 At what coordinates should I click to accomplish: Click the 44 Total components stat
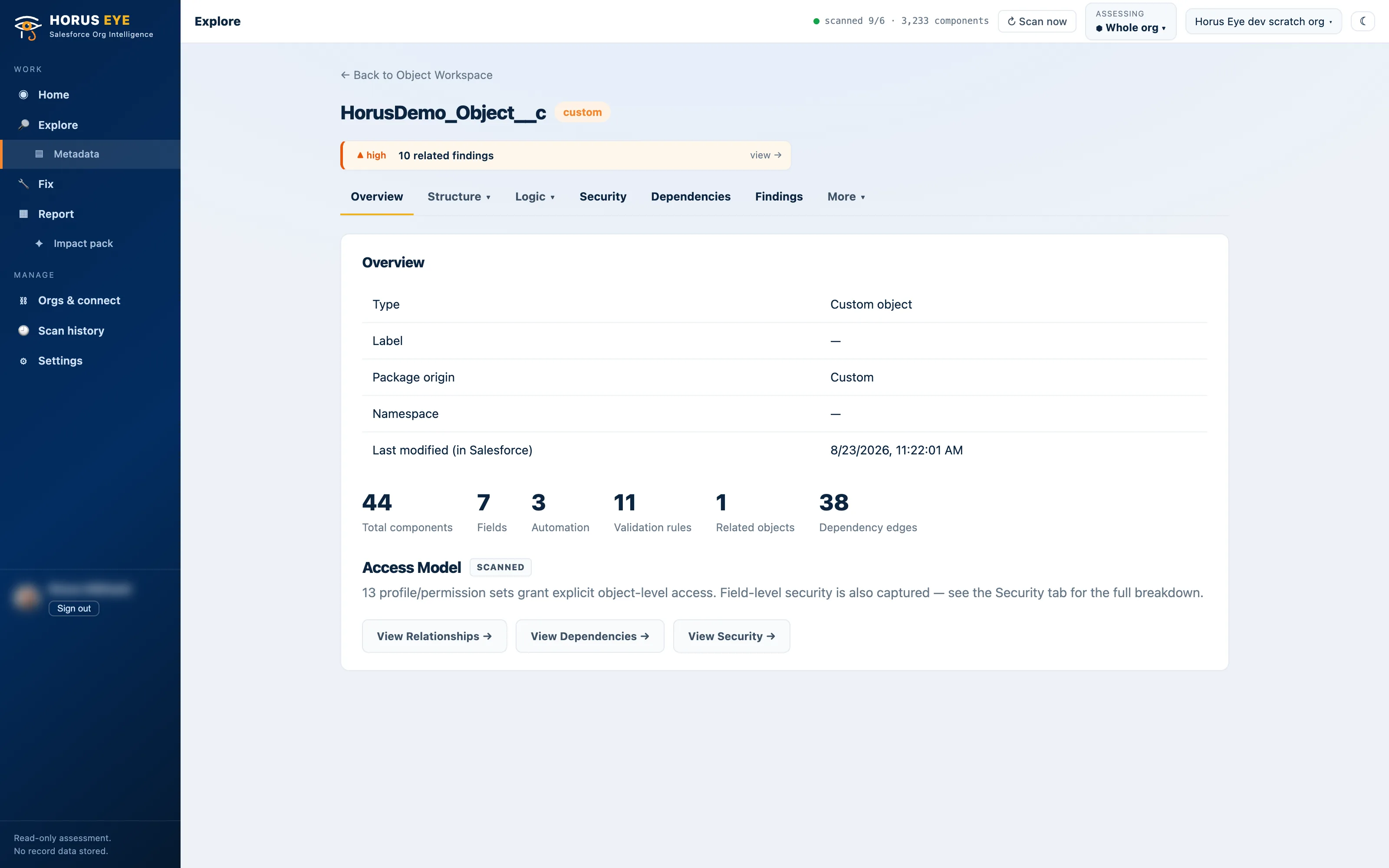[407, 512]
